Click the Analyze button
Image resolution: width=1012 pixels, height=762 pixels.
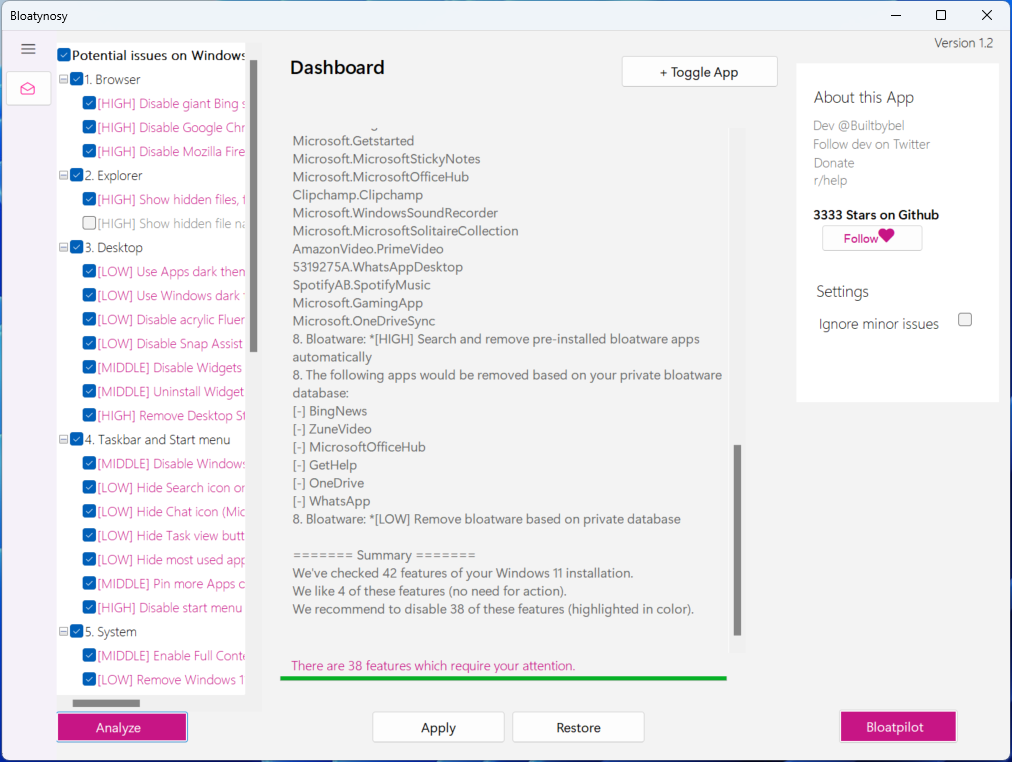(x=122, y=727)
